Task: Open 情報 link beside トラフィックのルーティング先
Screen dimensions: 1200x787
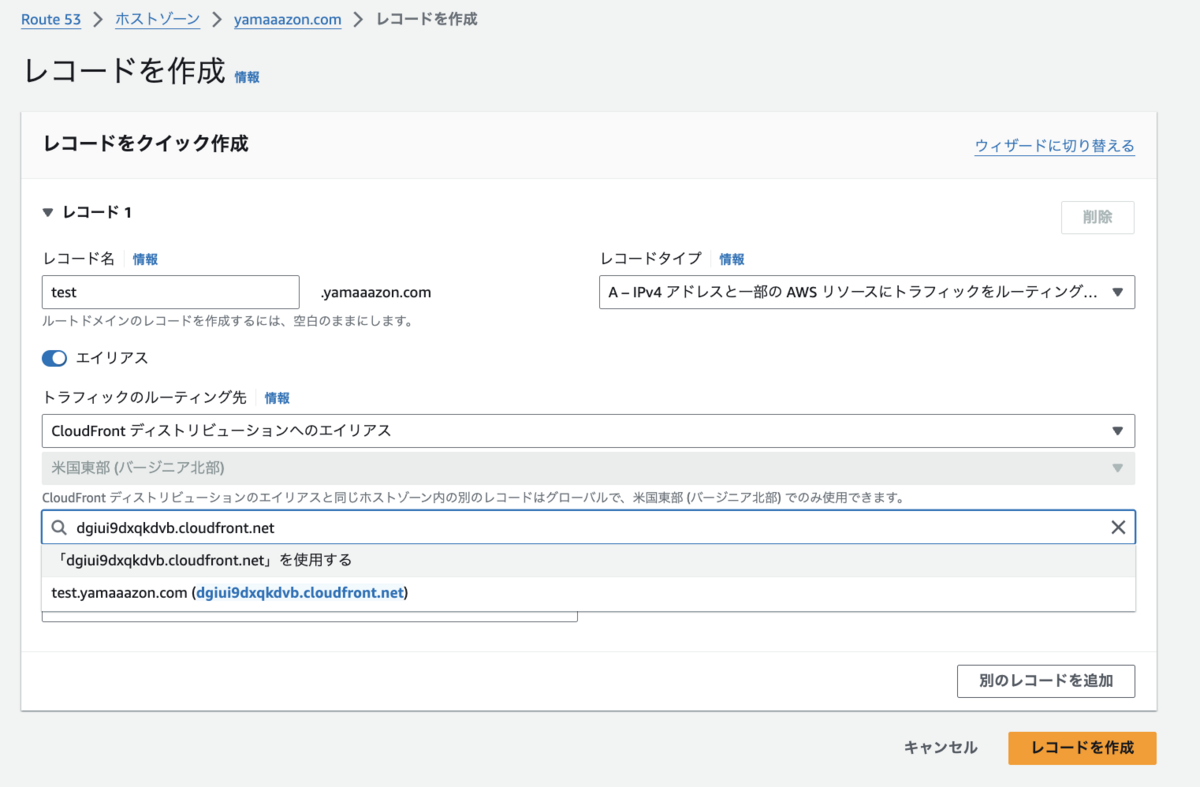Action: pyautogui.click(x=277, y=398)
